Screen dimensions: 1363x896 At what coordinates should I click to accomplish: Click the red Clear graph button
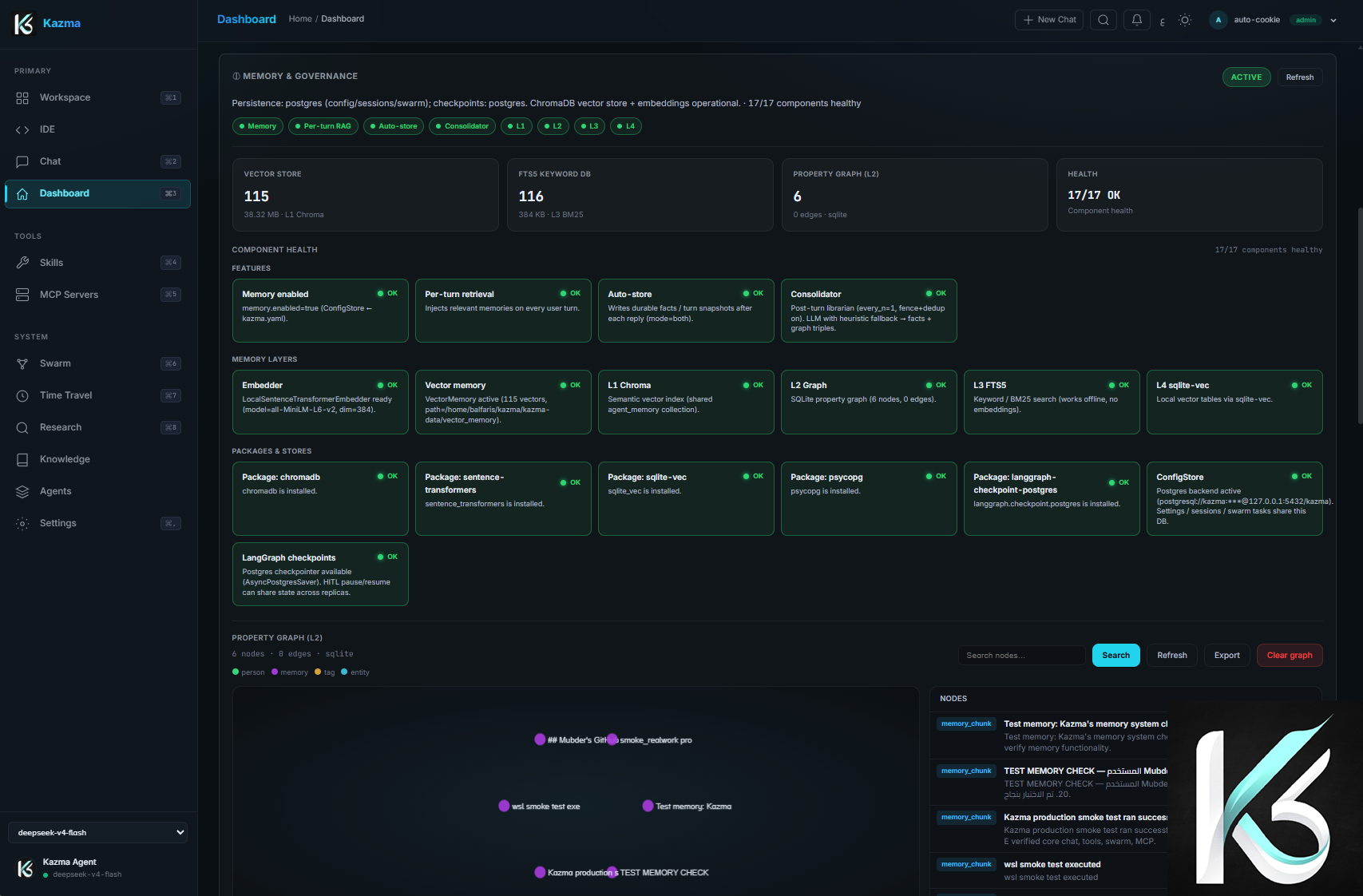[1290, 656]
